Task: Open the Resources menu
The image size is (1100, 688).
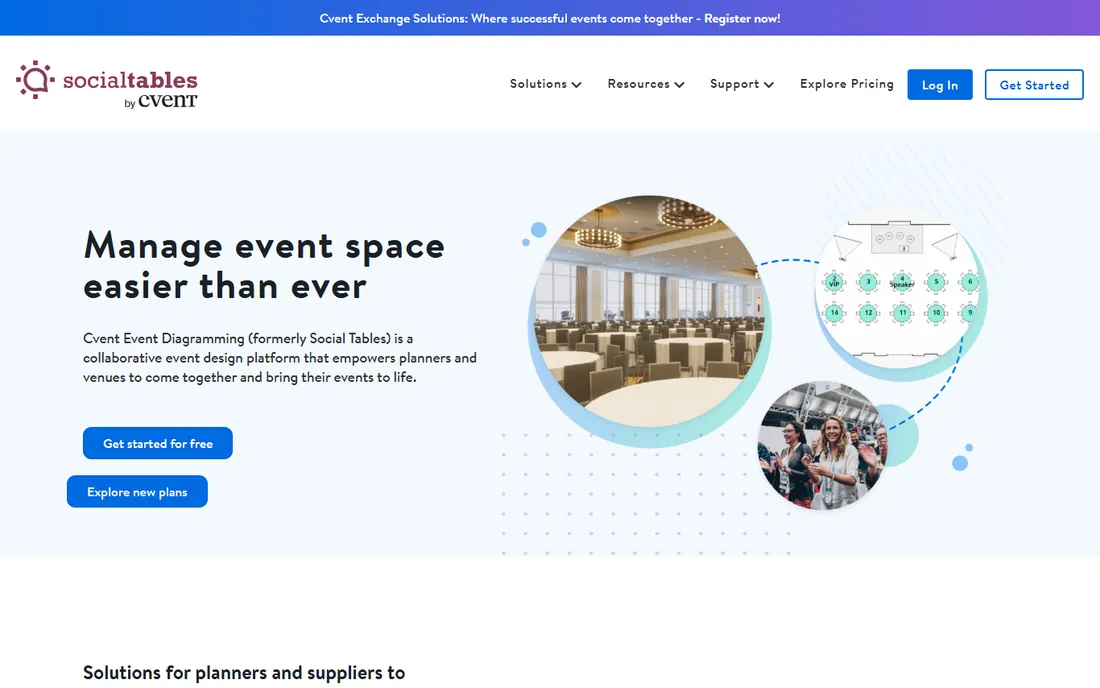Action: (645, 84)
